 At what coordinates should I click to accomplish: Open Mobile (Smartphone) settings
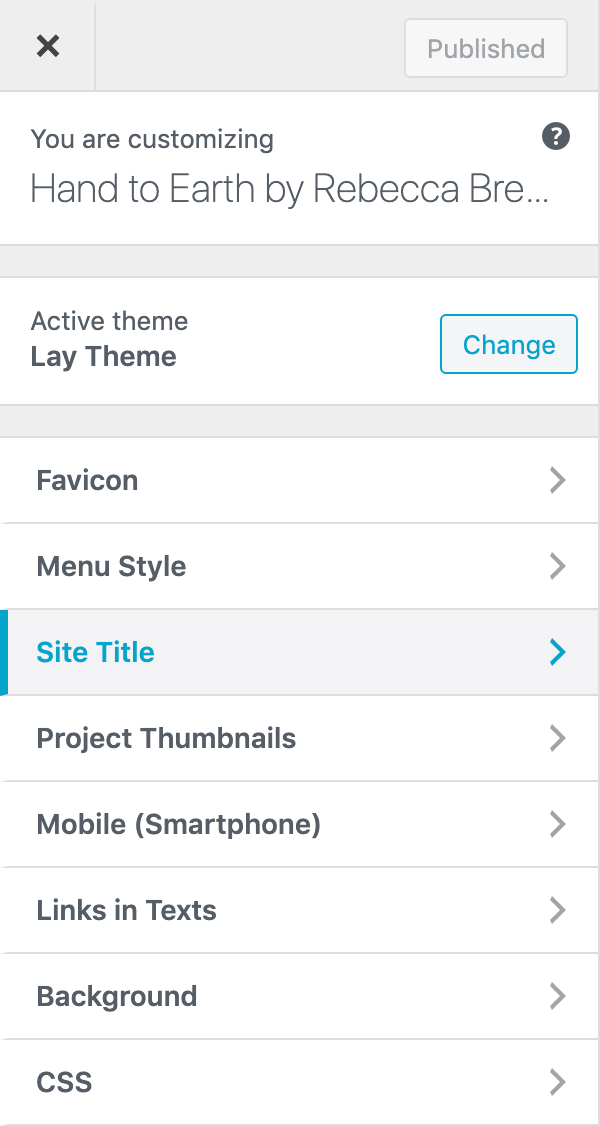coord(178,824)
